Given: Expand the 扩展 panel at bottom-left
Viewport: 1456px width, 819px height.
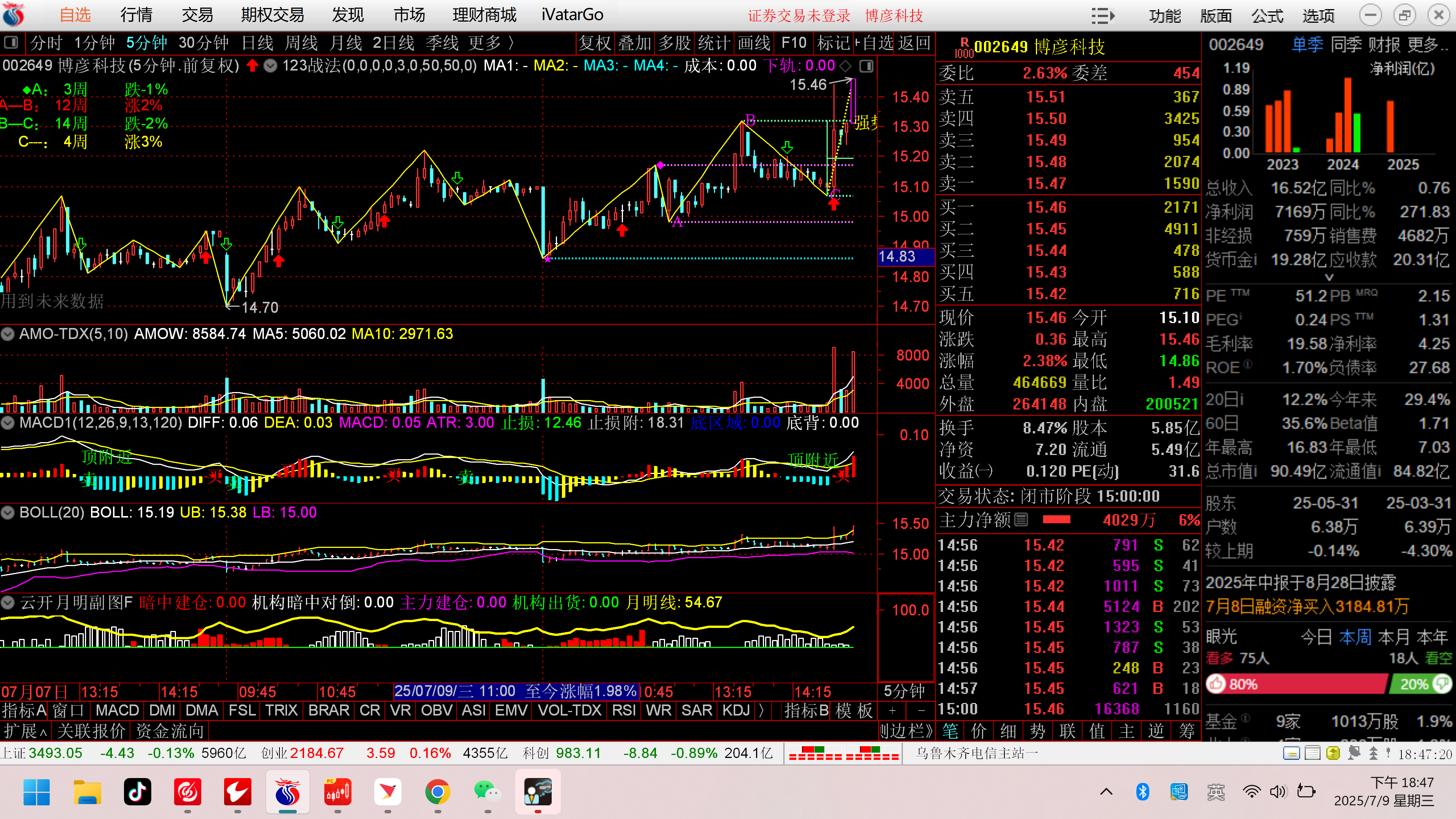Looking at the screenshot, I should click(x=25, y=731).
